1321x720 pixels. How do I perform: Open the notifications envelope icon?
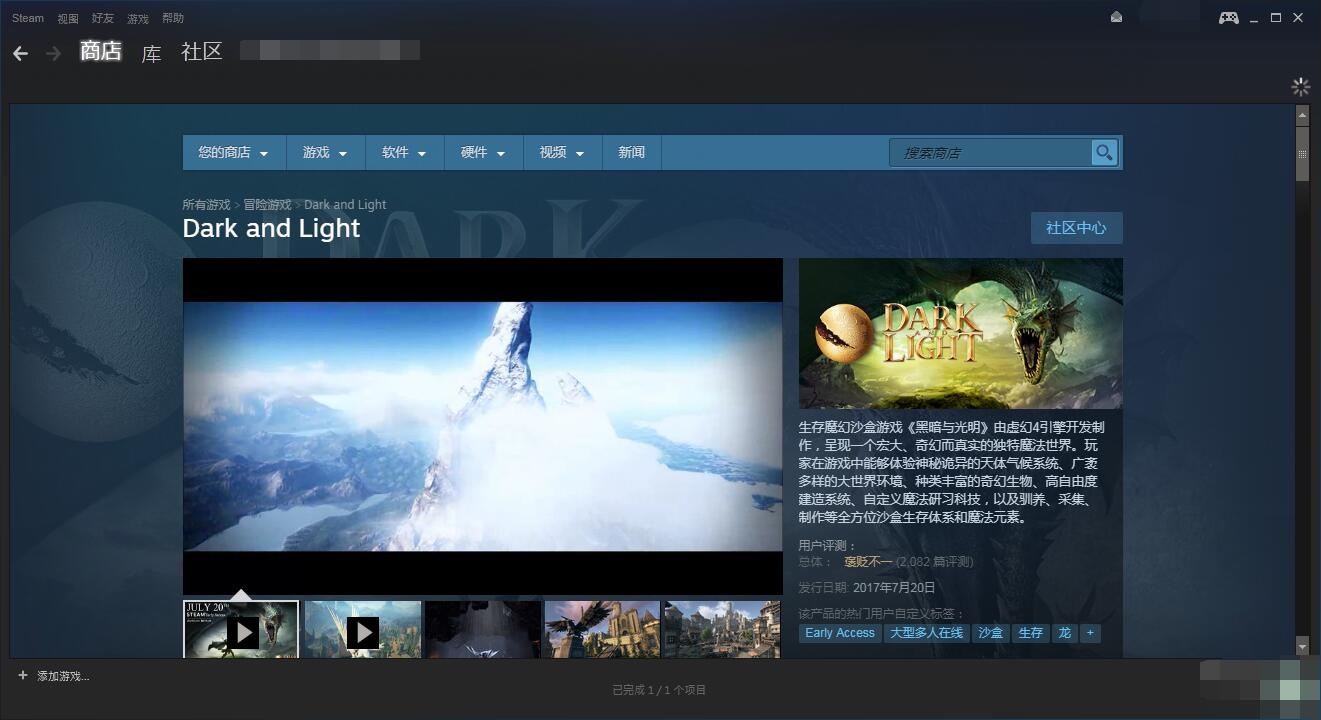(1116, 17)
